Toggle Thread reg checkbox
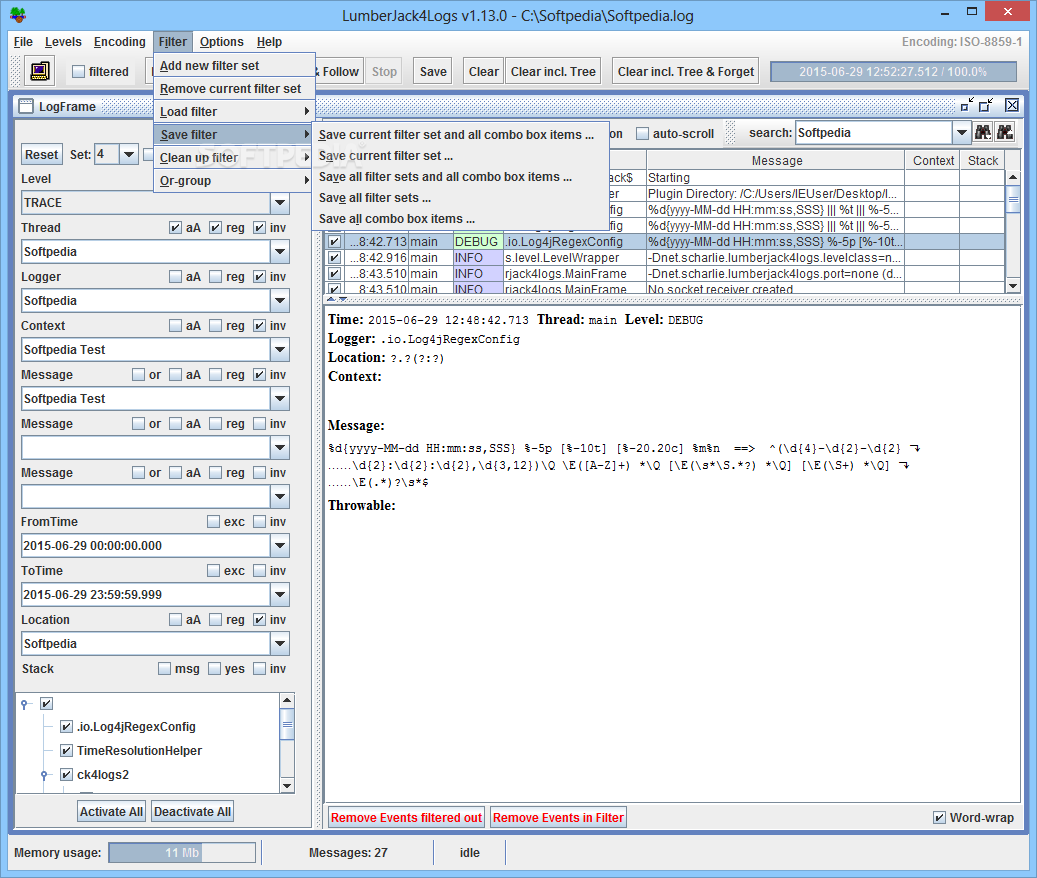 click(216, 227)
